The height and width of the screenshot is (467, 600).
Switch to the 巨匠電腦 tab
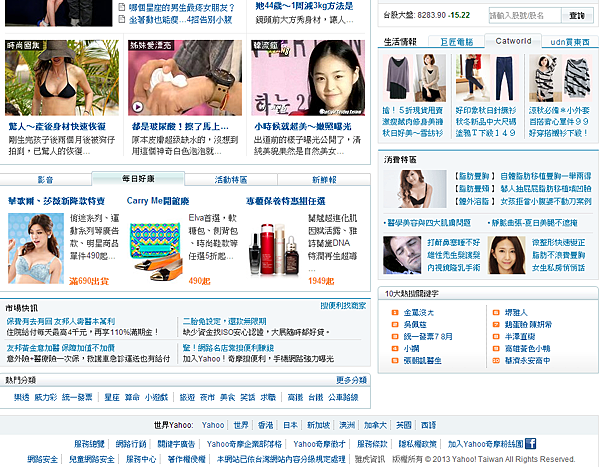(457, 42)
